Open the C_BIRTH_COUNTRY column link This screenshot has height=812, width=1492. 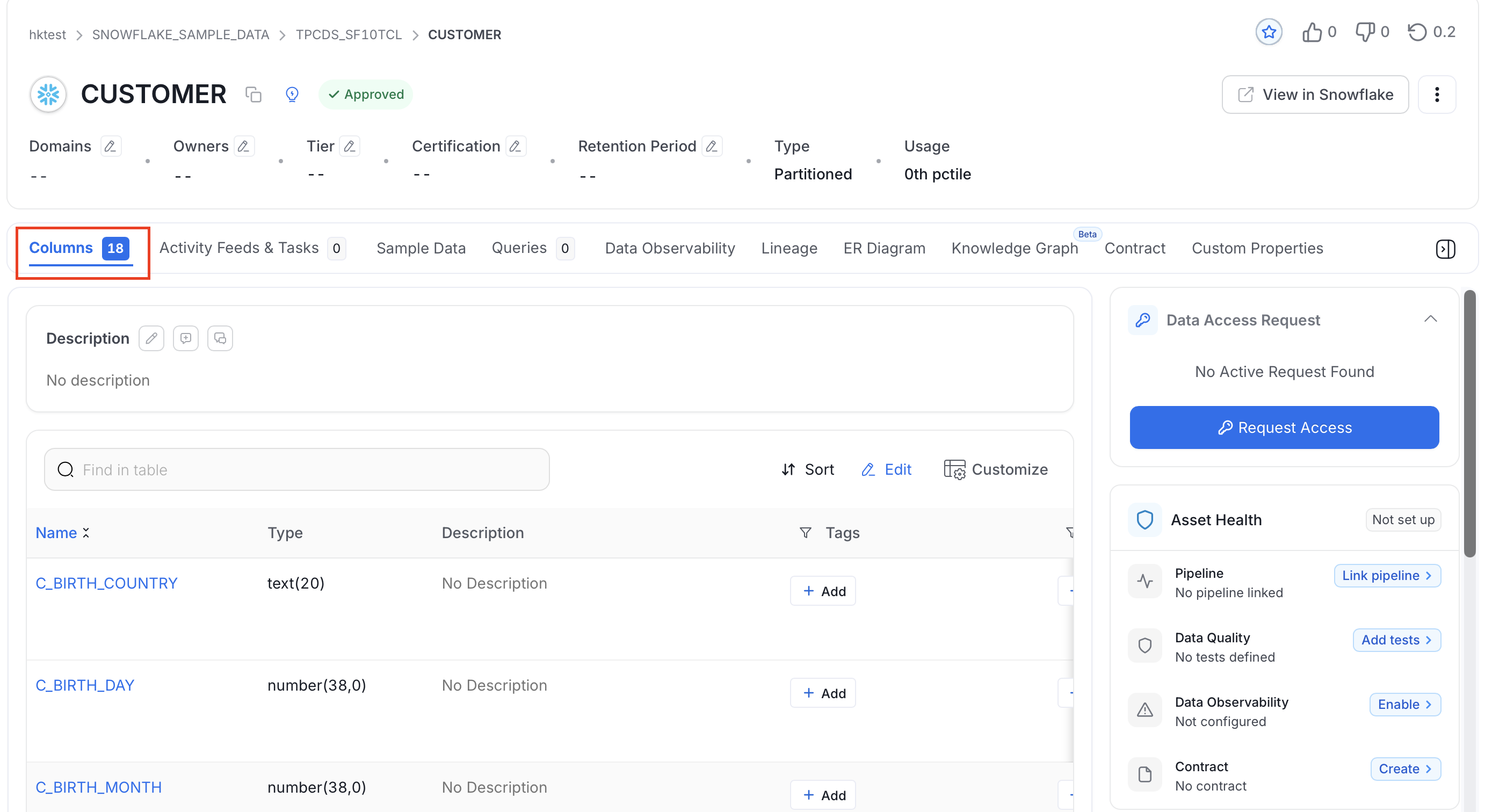[x=106, y=583]
